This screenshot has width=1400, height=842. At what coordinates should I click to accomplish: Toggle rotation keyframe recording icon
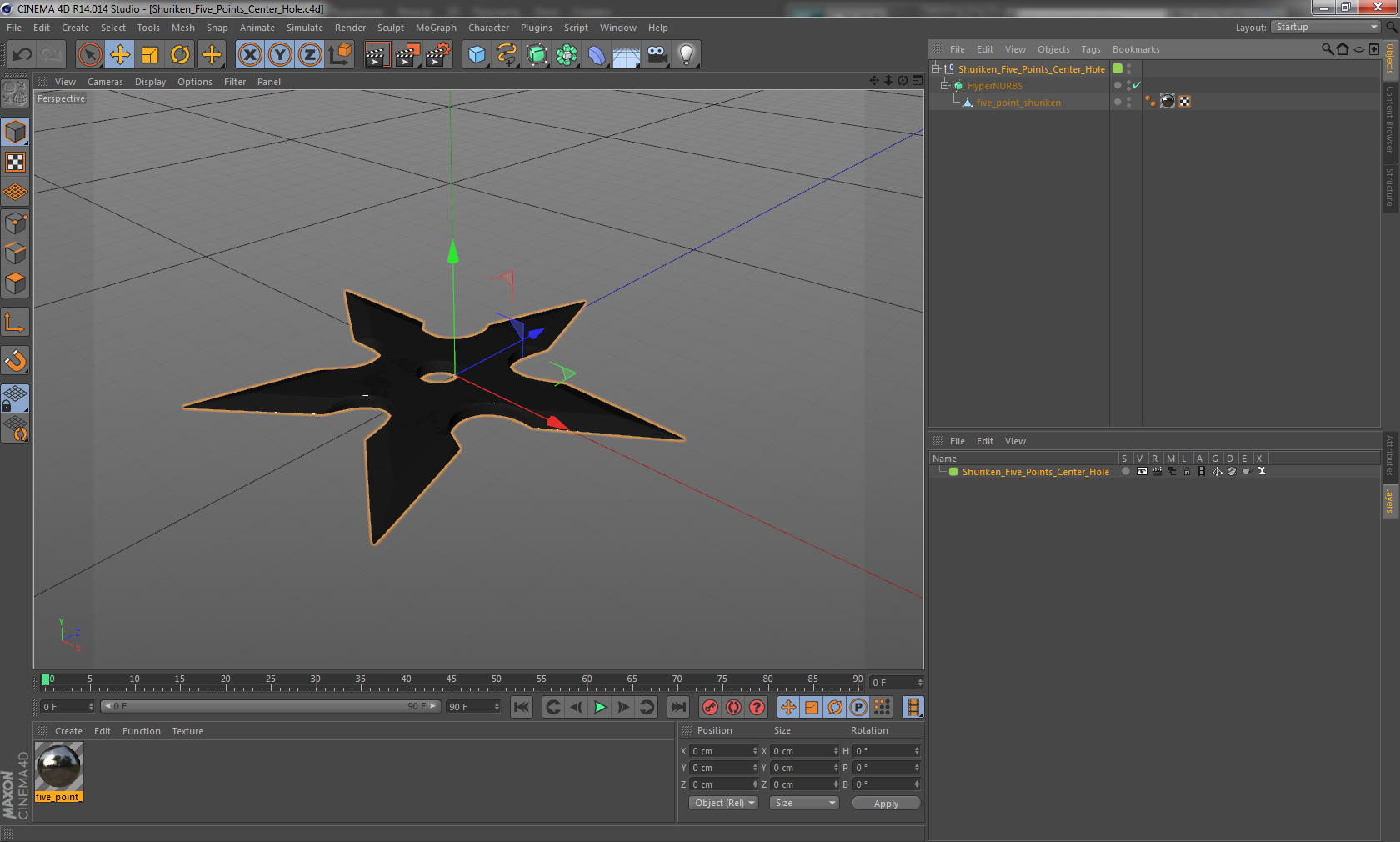point(835,707)
